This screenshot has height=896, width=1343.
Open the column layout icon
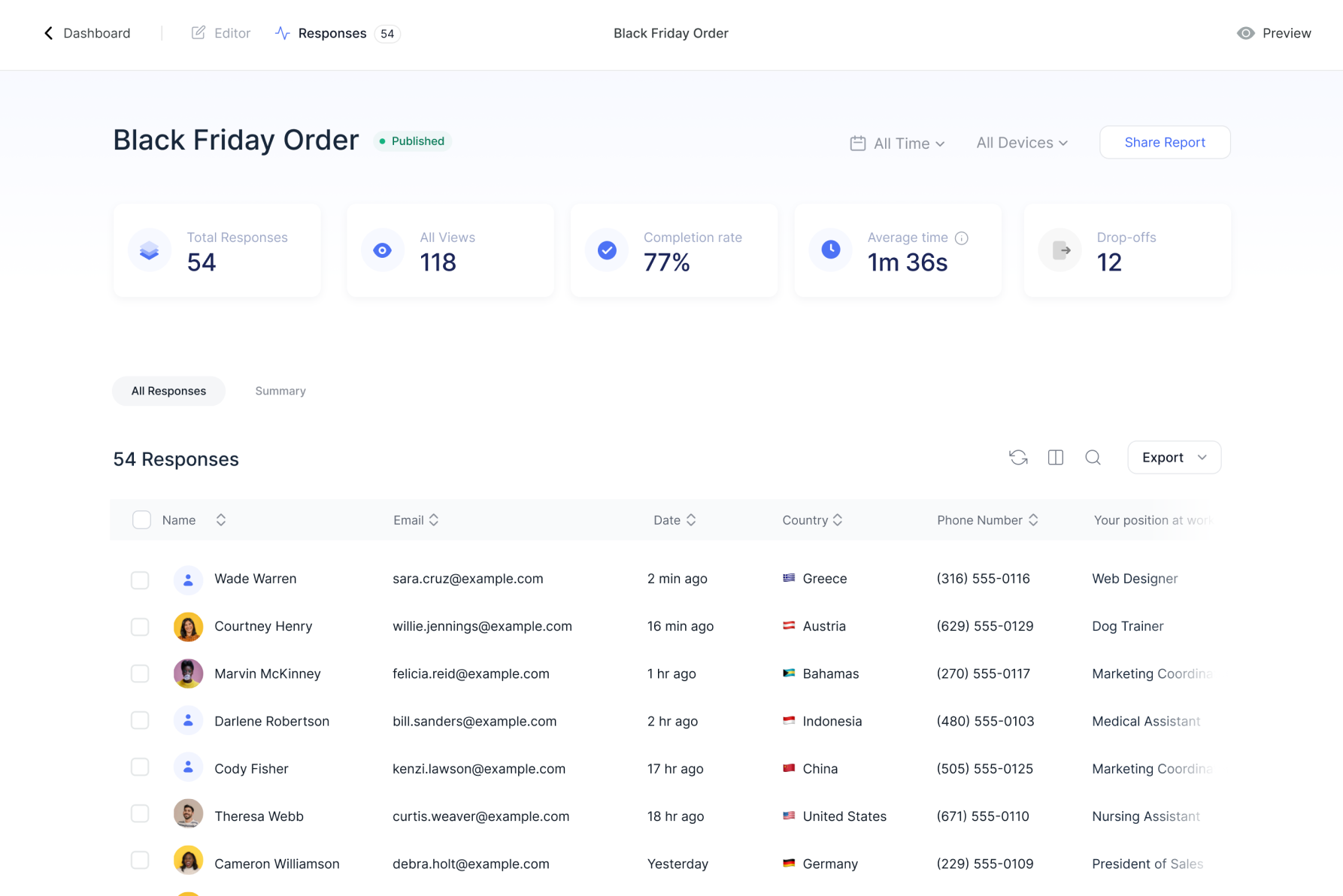pyautogui.click(x=1056, y=457)
